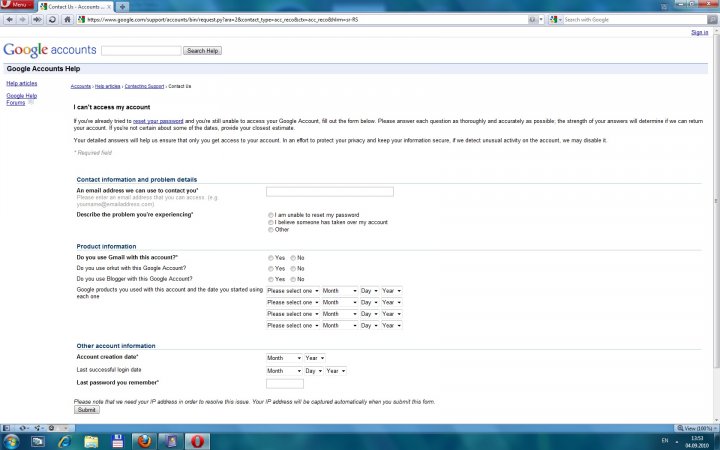
Task: Open the Windows Start menu
Action: pos(11,442)
